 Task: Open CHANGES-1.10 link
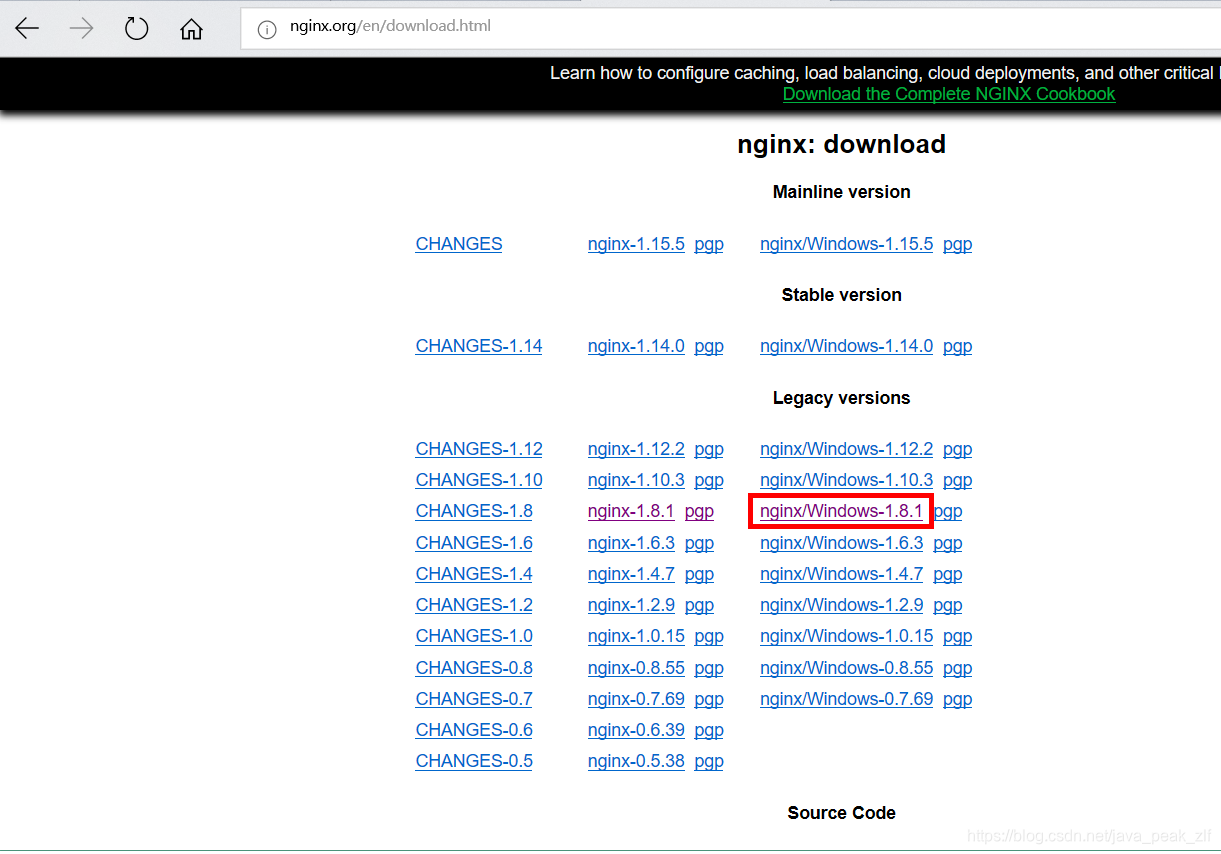(x=479, y=480)
